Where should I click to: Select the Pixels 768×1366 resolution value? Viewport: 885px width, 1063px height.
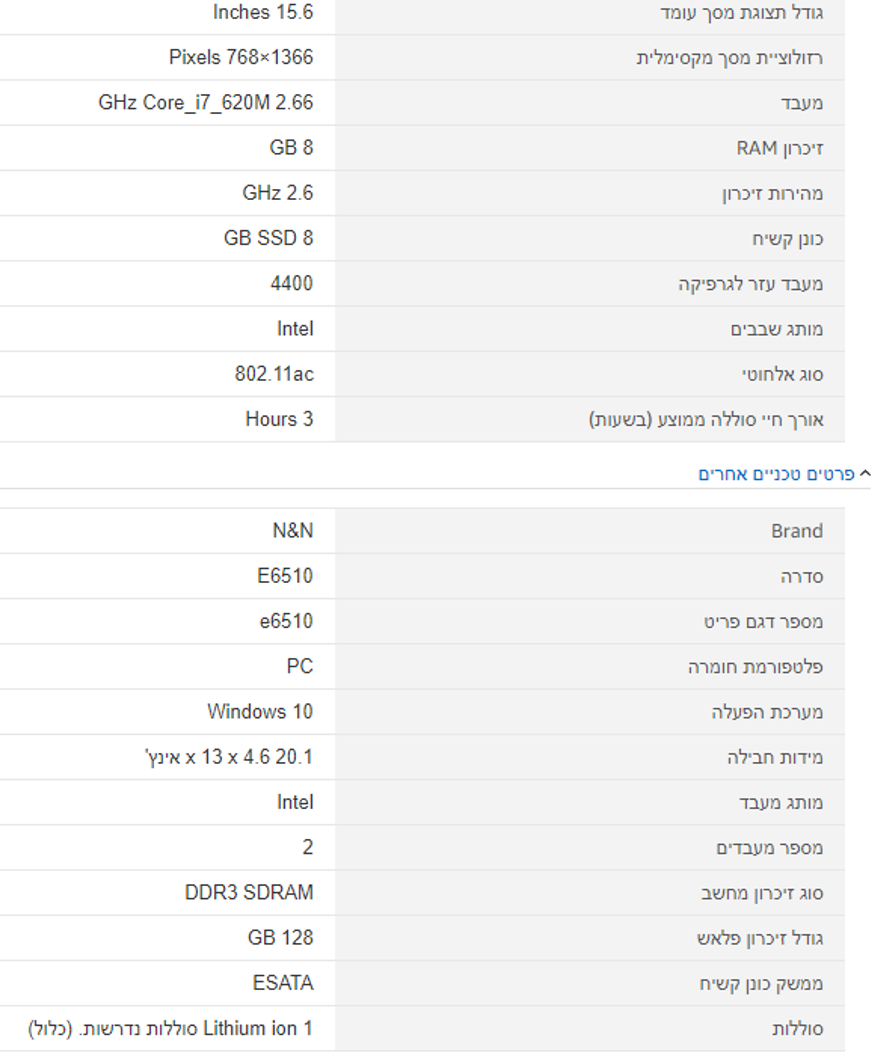click(241, 58)
